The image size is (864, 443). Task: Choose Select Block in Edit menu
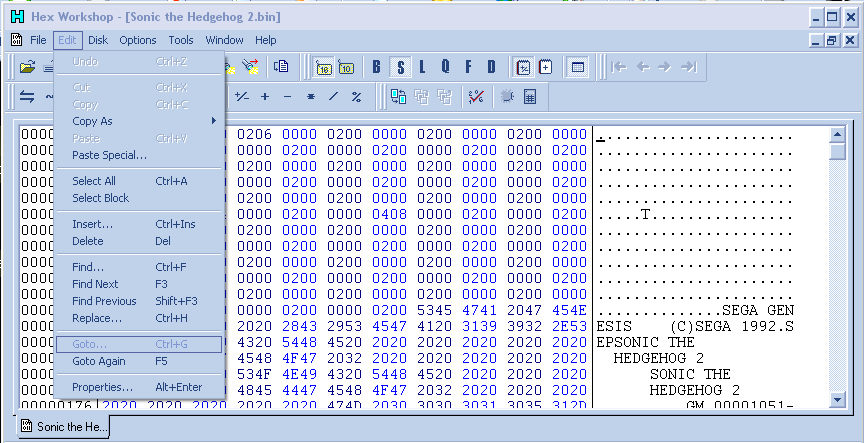[x=140, y=198]
